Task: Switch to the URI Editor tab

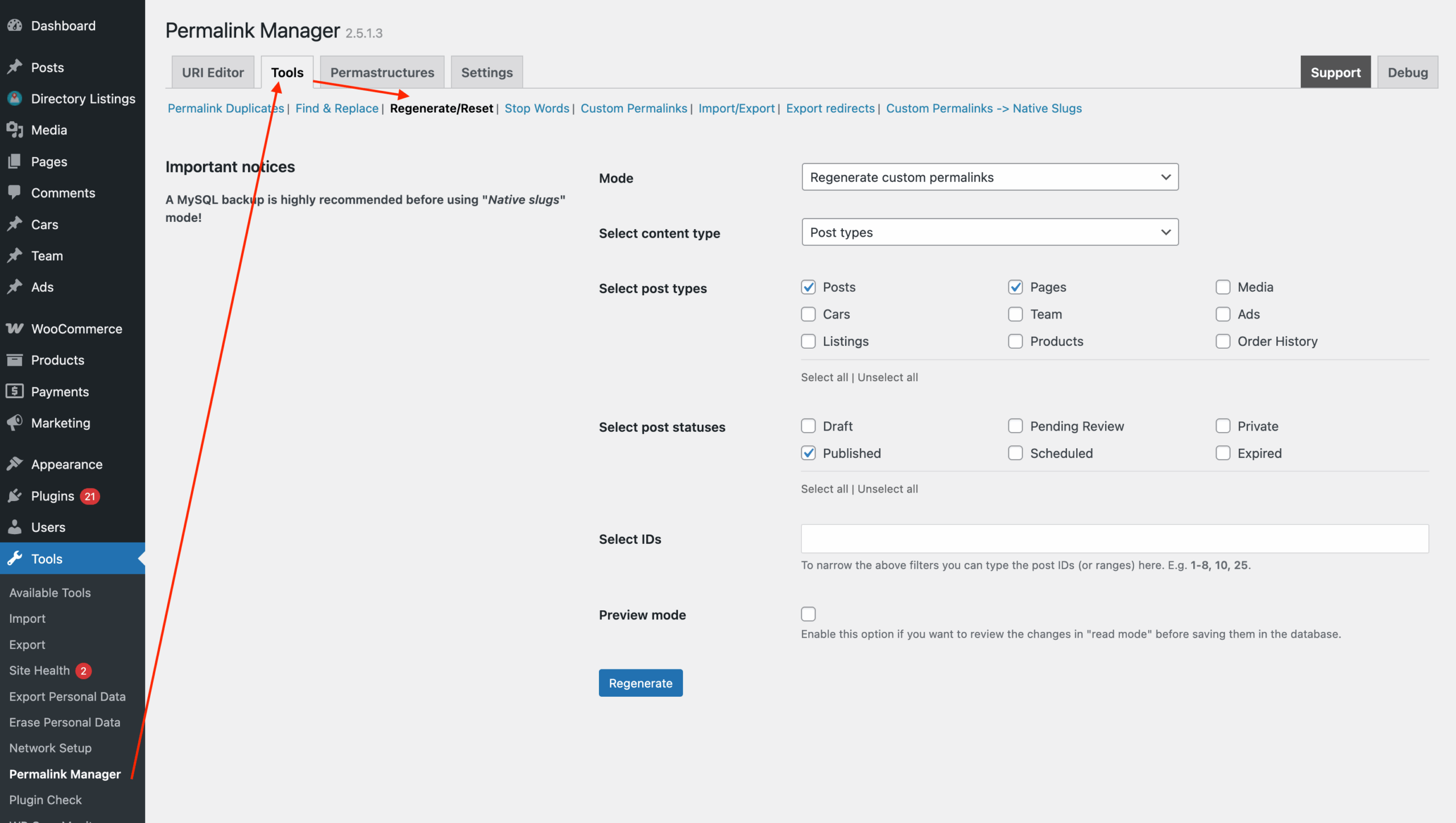Action: click(213, 72)
